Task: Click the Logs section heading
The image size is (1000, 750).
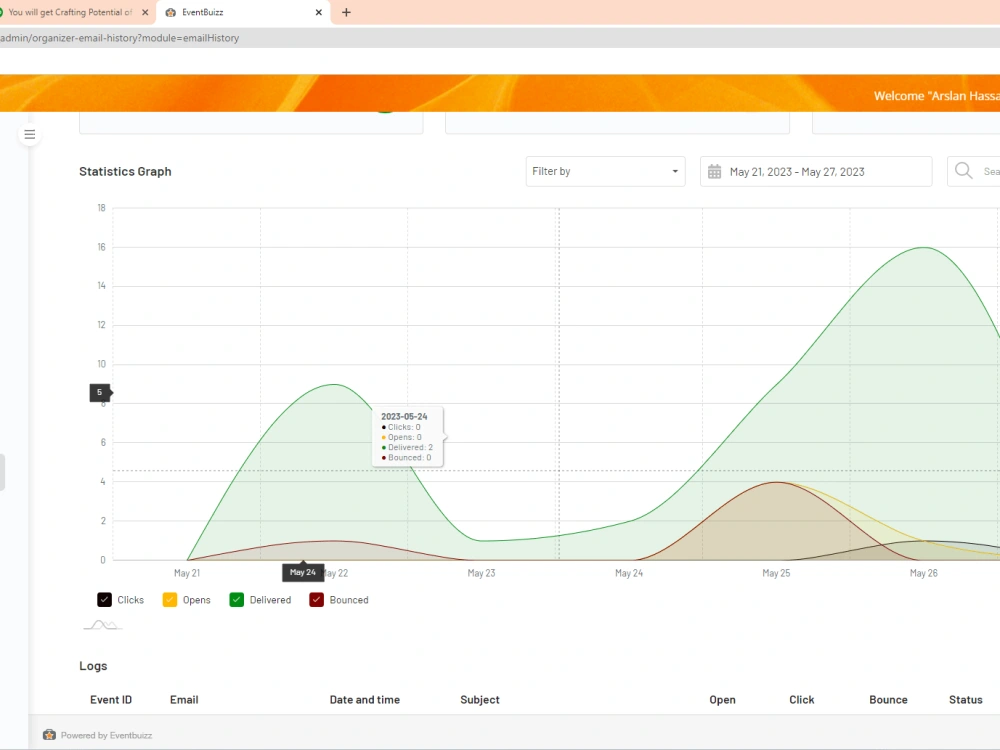Action: tap(93, 666)
